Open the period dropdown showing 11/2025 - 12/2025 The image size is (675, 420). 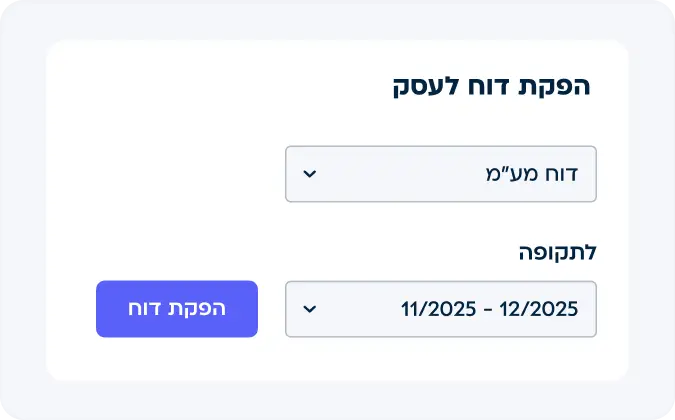click(441, 309)
